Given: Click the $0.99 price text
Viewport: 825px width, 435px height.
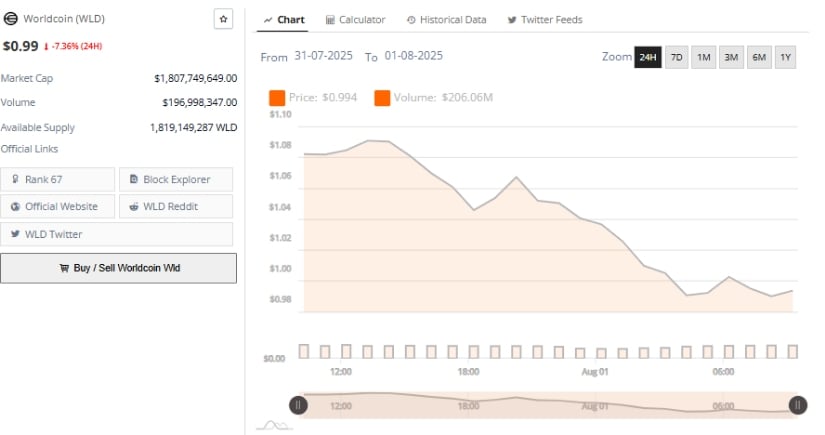Looking at the screenshot, I should [21, 46].
